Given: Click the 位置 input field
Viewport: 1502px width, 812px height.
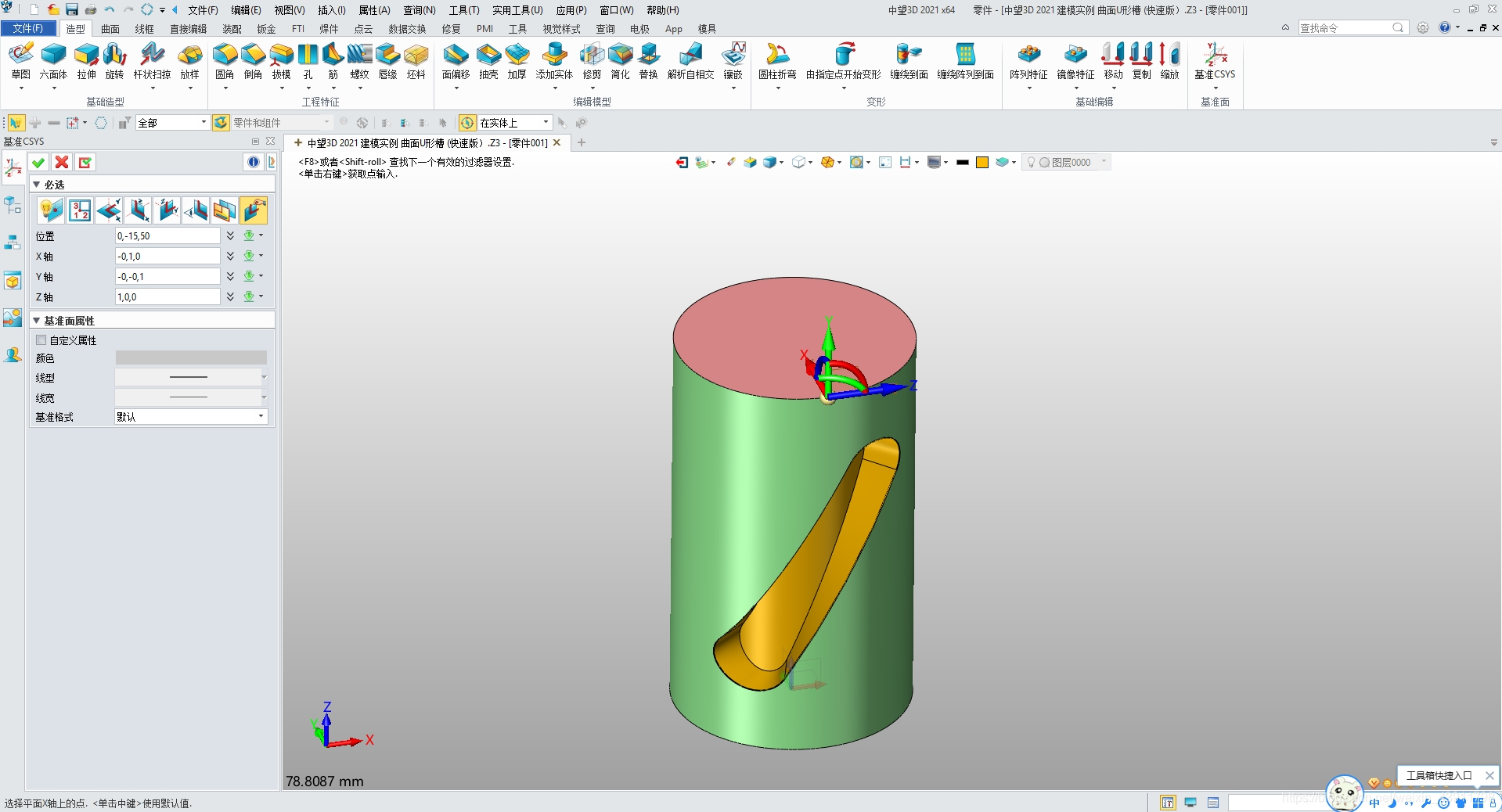Looking at the screenshot, I should [167, 235].
